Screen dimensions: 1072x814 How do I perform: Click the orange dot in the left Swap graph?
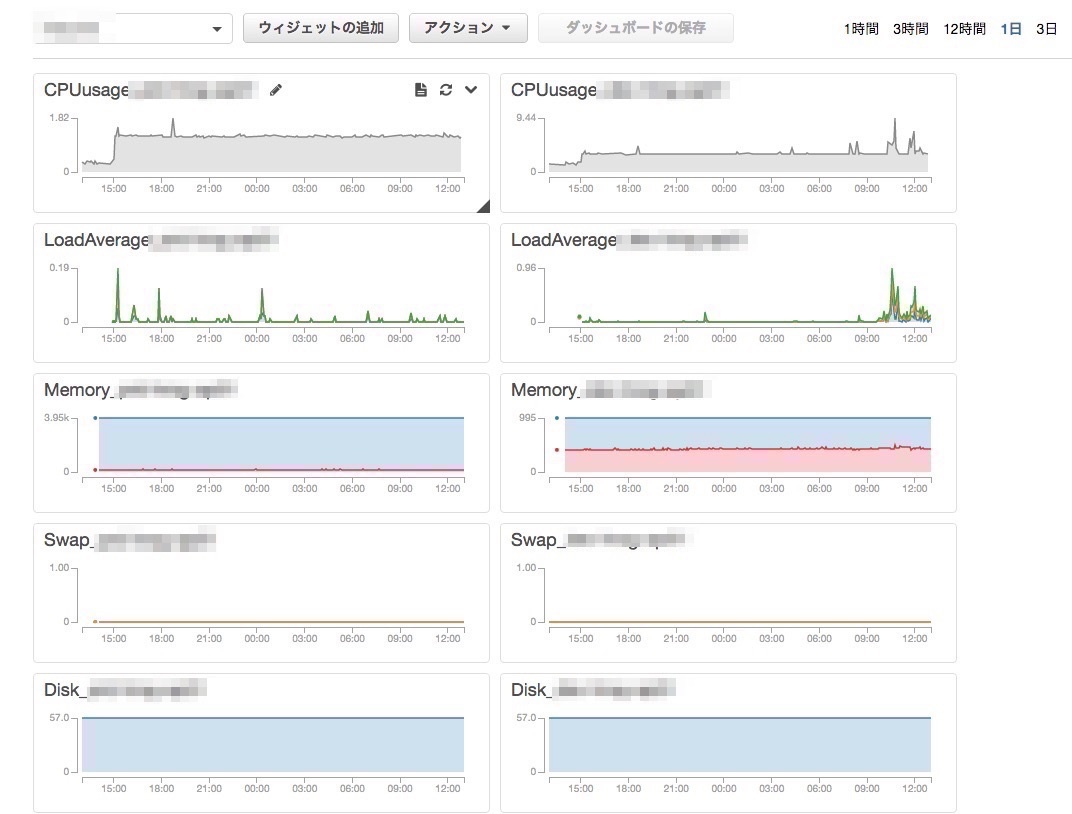pyautogui.click(x=95, y=621)
